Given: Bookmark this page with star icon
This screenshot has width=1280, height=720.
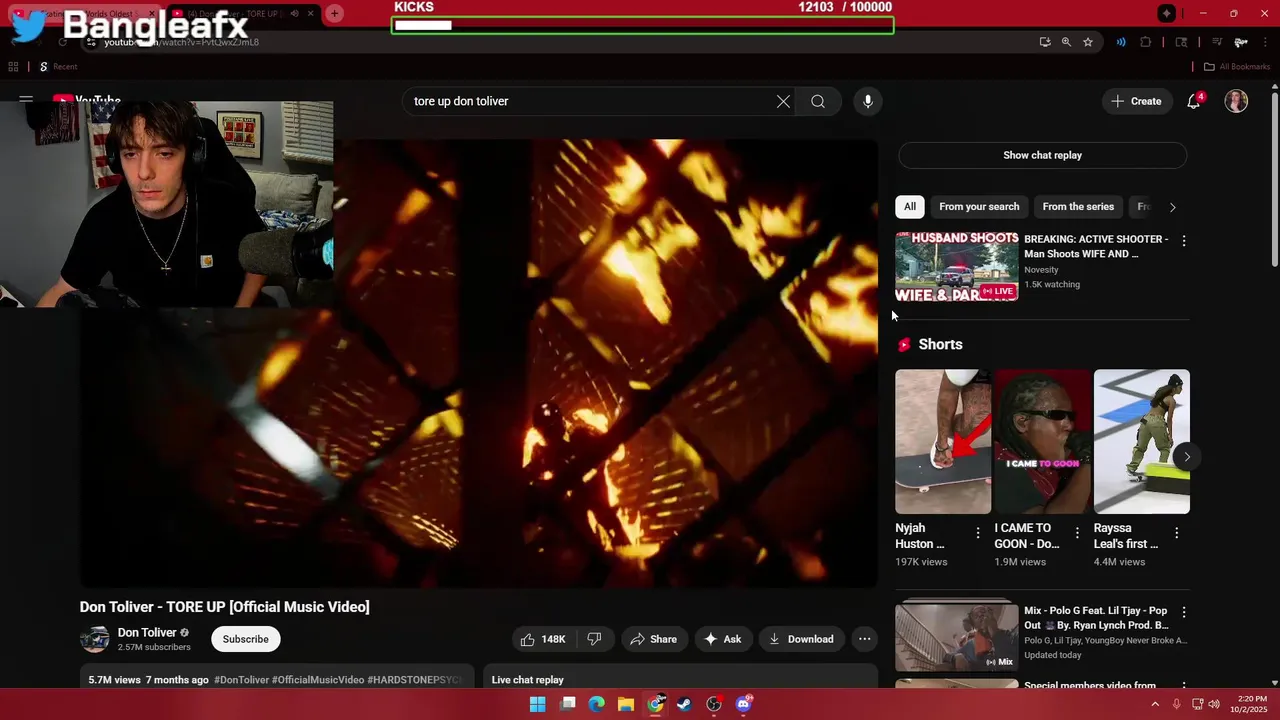Looking at the screenshot, I should pyautogui.click(x=1088, y=42).
